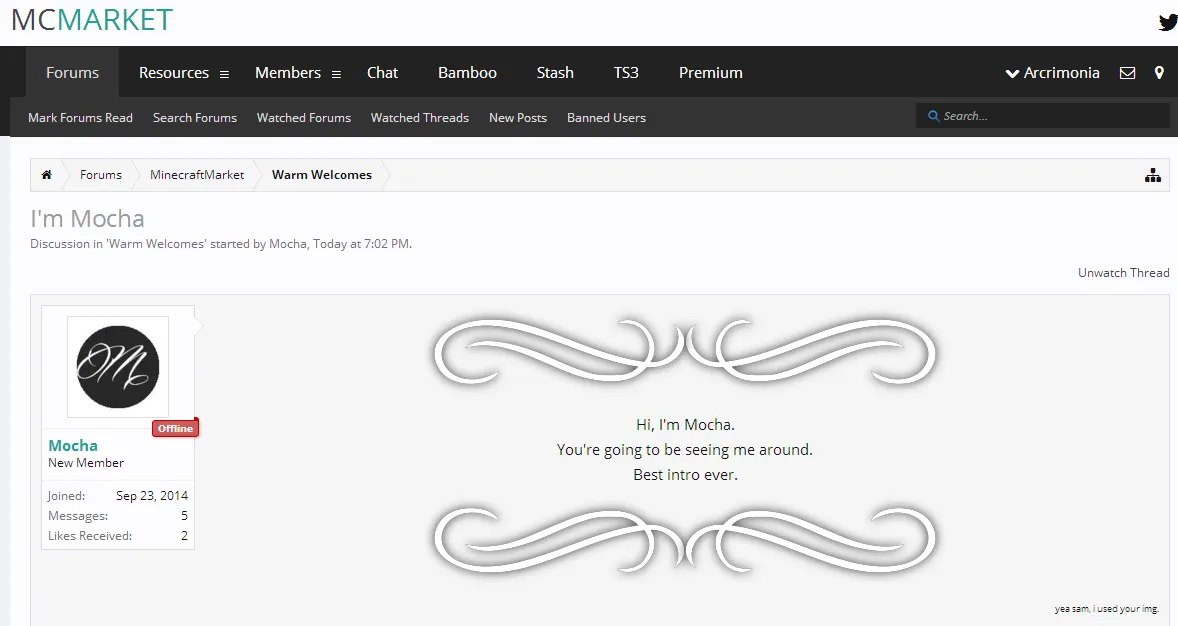
Task: Click the MinecraftMarket breadcrumb
Action: pos(197,174)
